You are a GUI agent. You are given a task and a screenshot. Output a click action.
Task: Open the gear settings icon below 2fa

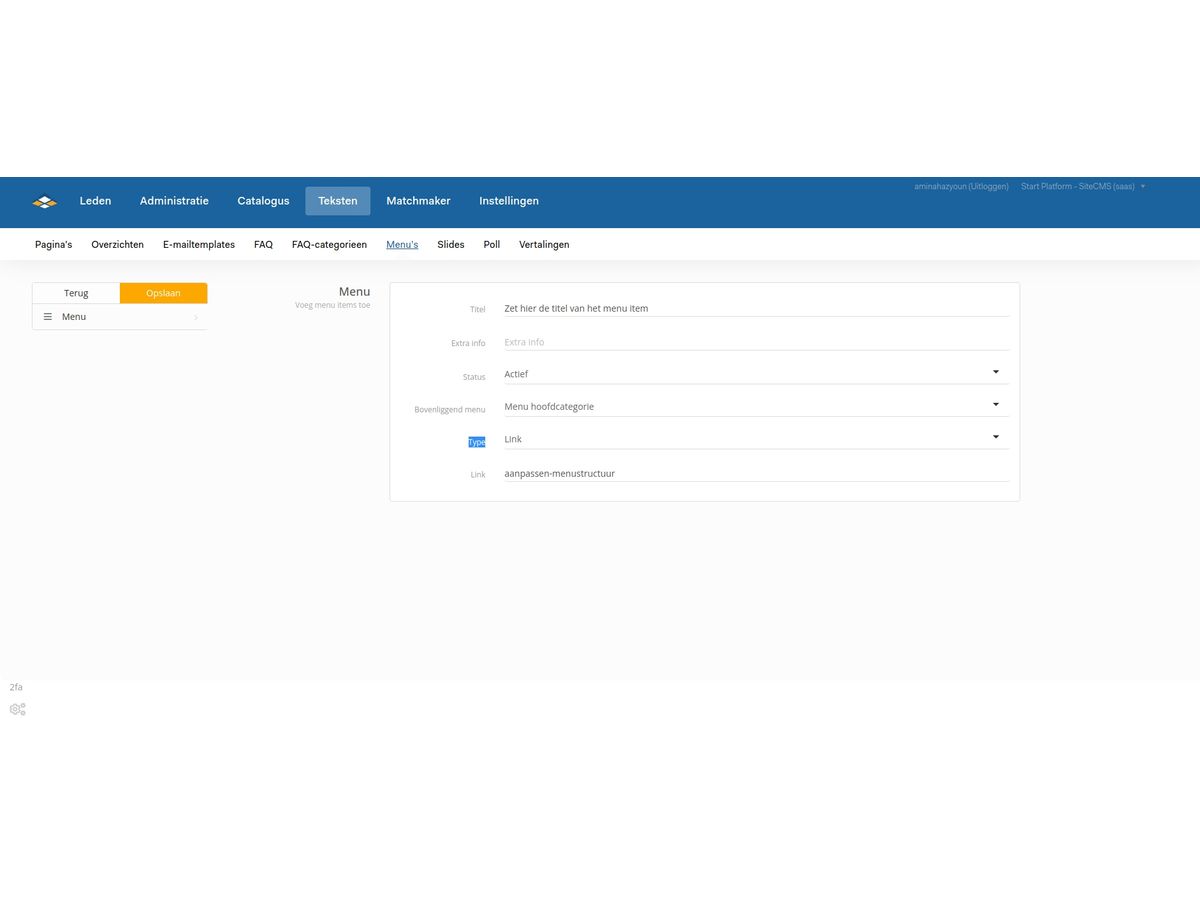tap(17, 709)
